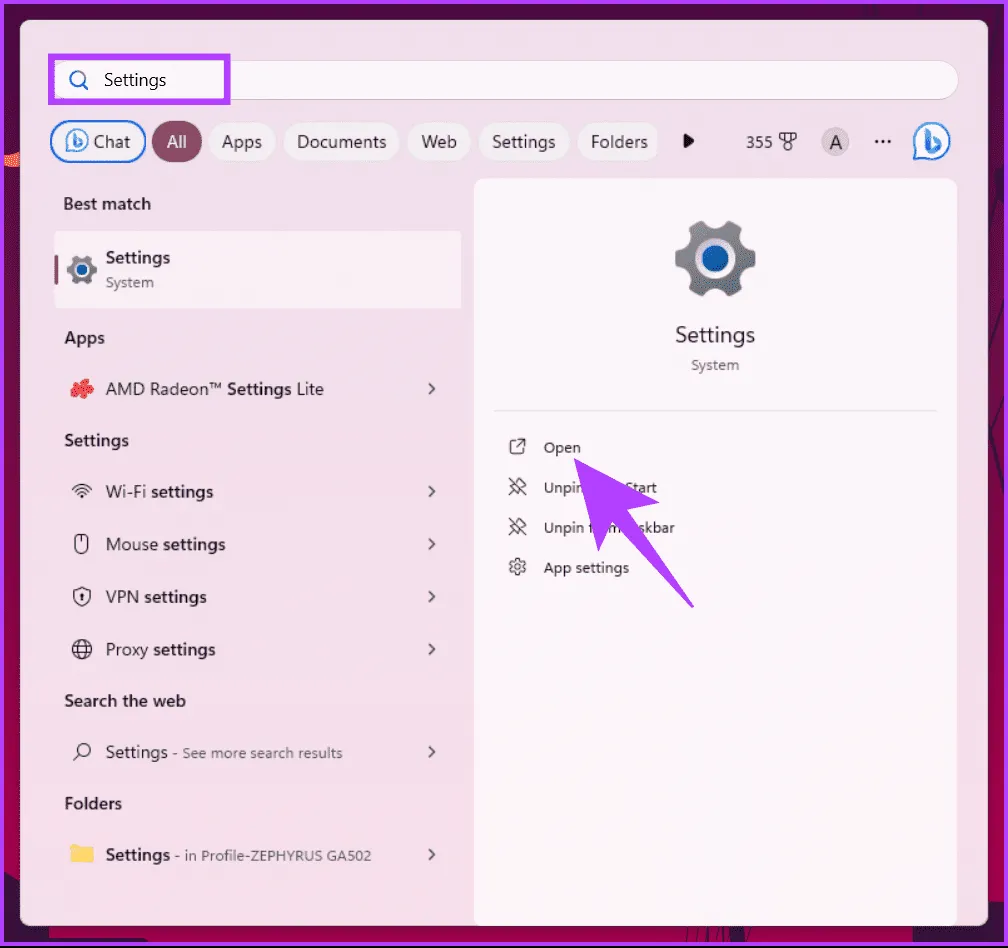The image size is (1008, 948).
Task: Open VPN settings result
Action: click(156, 597)
